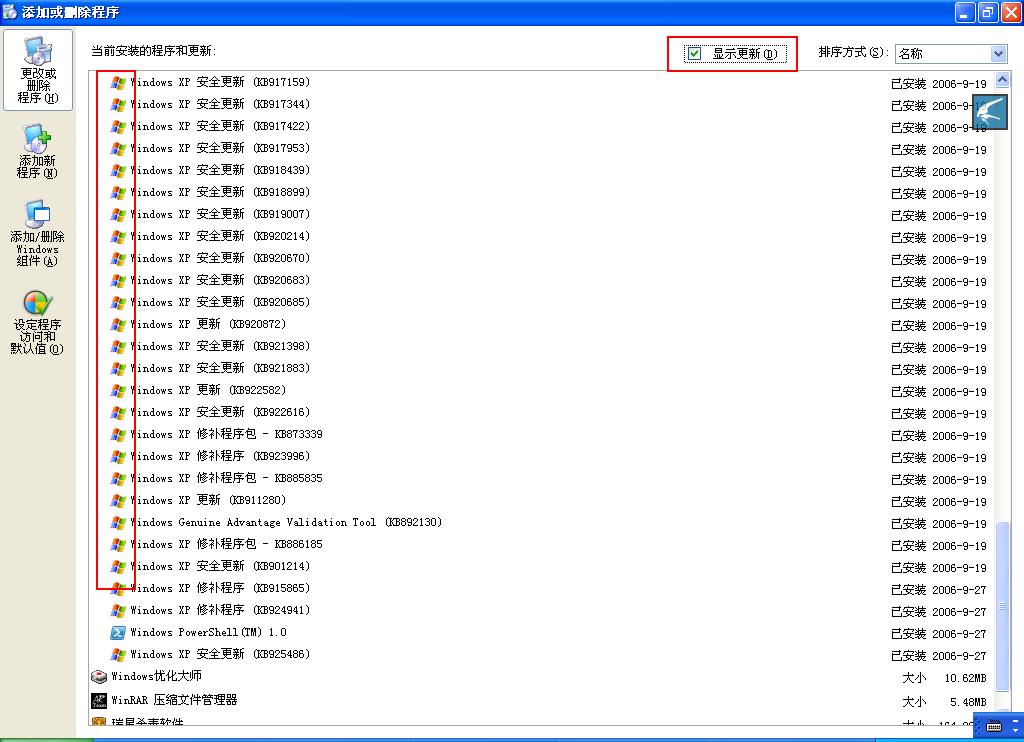1024x742 pixels.
Task: Click the icon of KB922616 security update
Action: click(x=118, y=413)
